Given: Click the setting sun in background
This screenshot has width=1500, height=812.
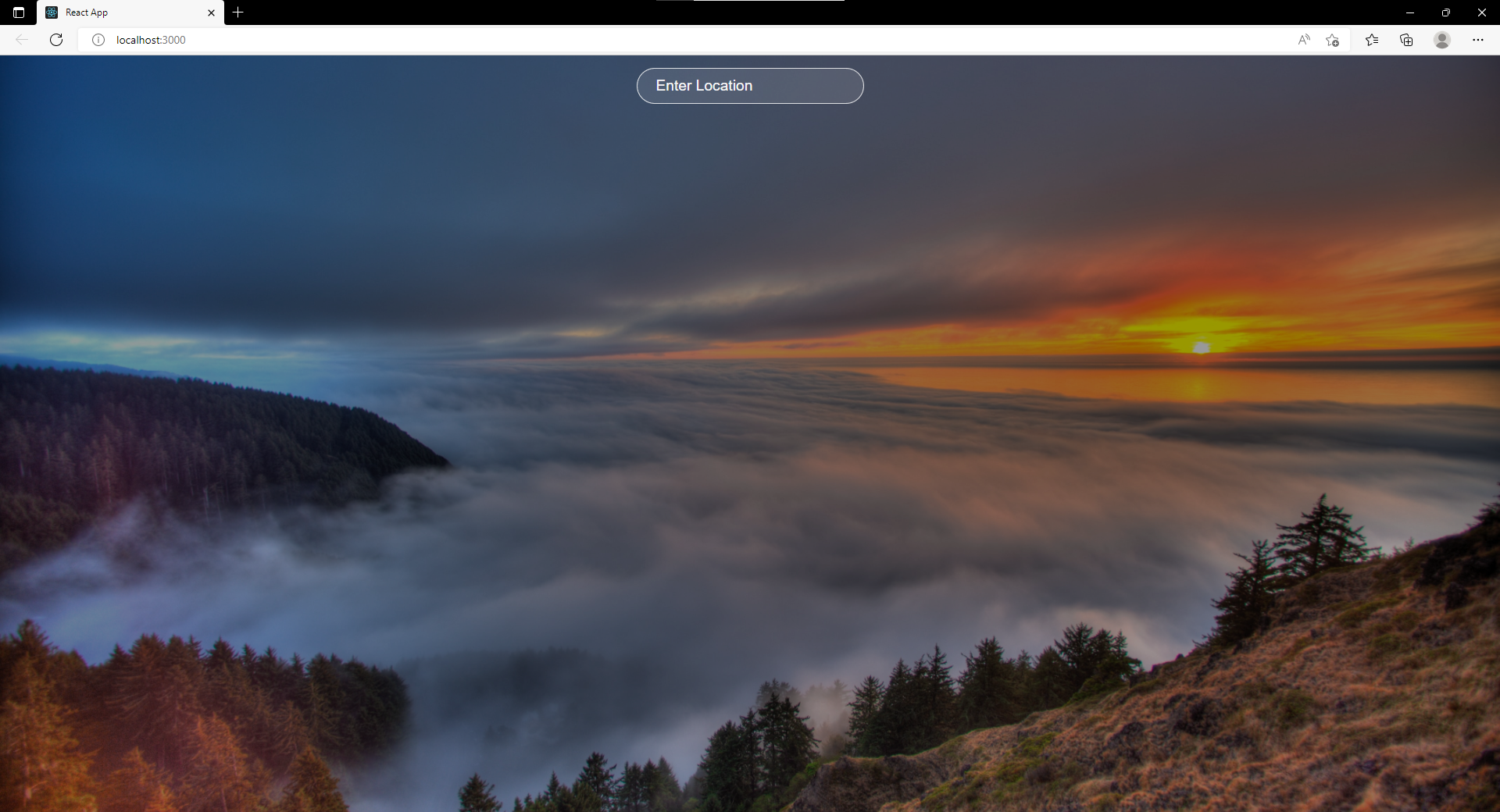Looking at the screenshot, I should pyautogui.click(x=1202, y=347).
